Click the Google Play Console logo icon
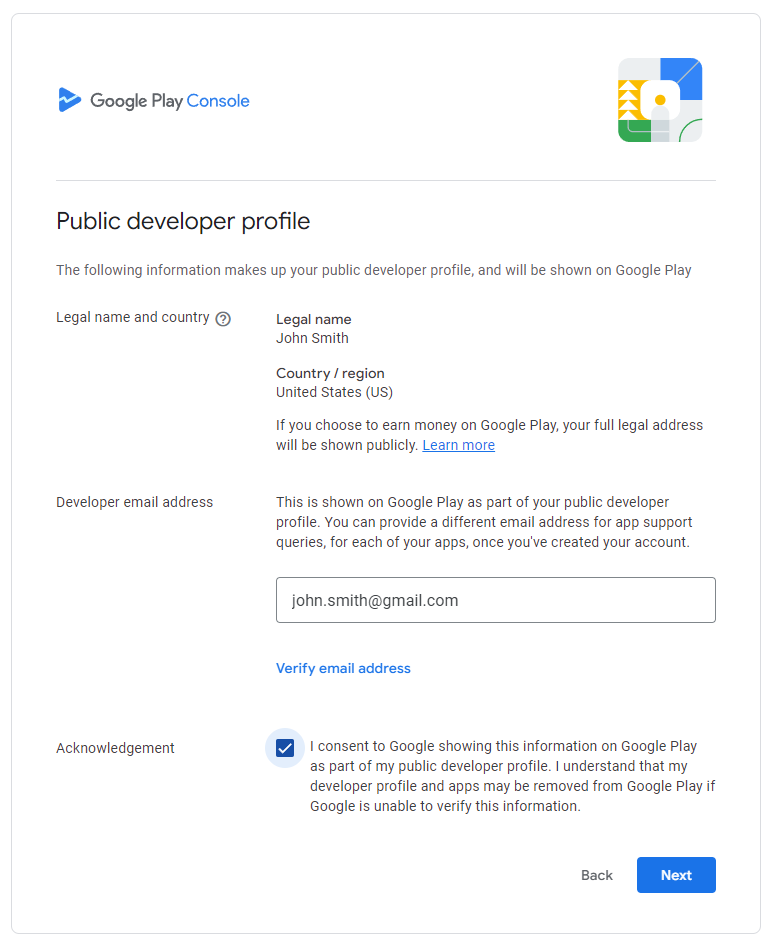This screenshot has width=775, height=948. (70, 100)
